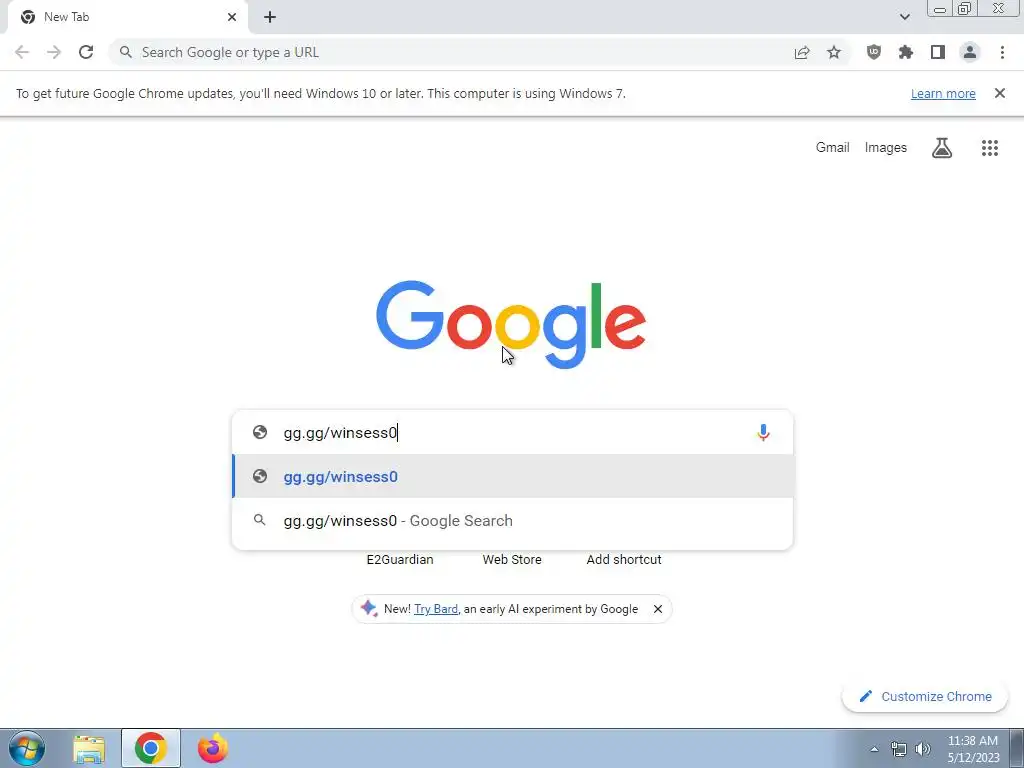Open the Windows Start menu
The image size is (1024, 768).
tap(27, 748)
